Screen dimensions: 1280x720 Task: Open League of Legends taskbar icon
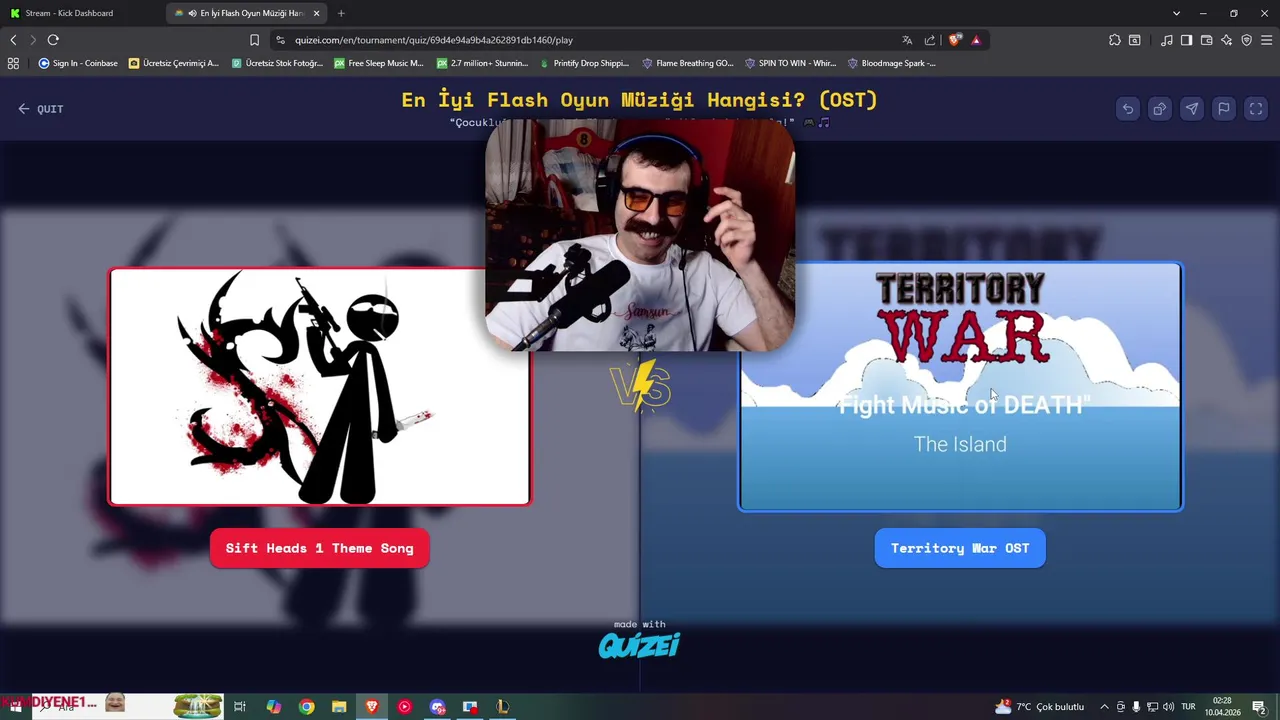pyautogui.click(x=503, y=707)
